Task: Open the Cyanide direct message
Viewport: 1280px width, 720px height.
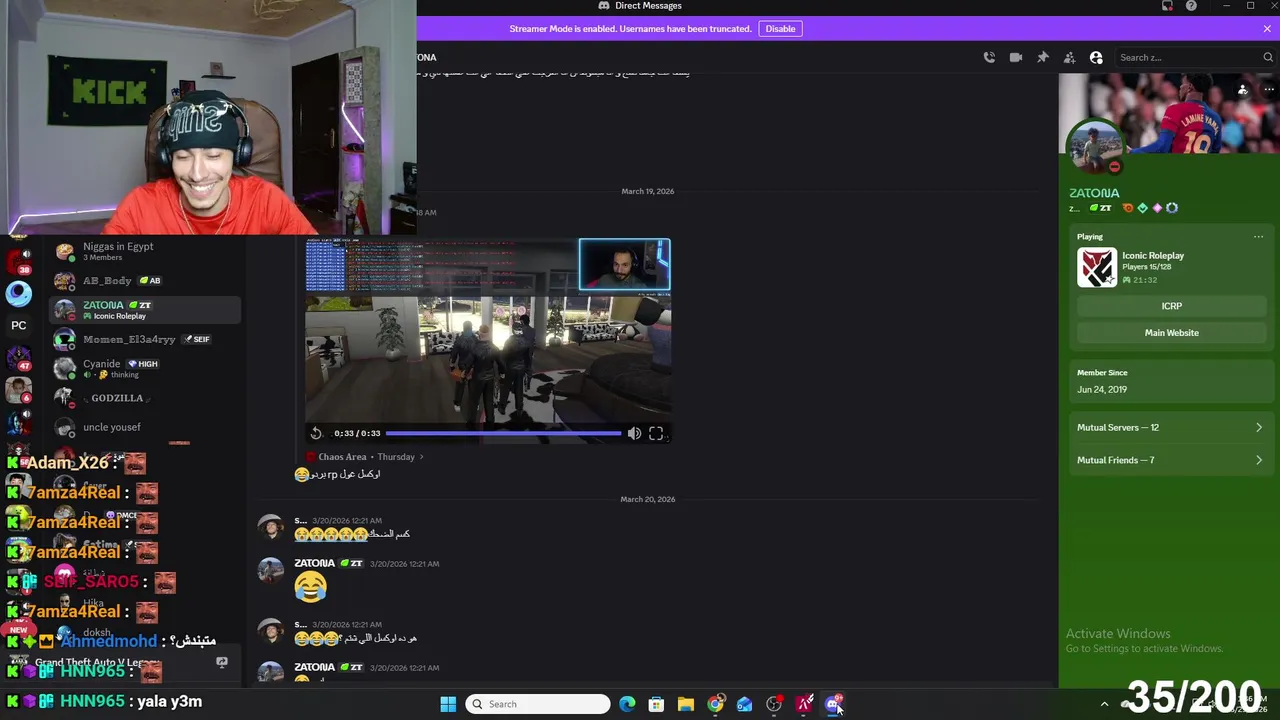Action: tap(145, 369)
